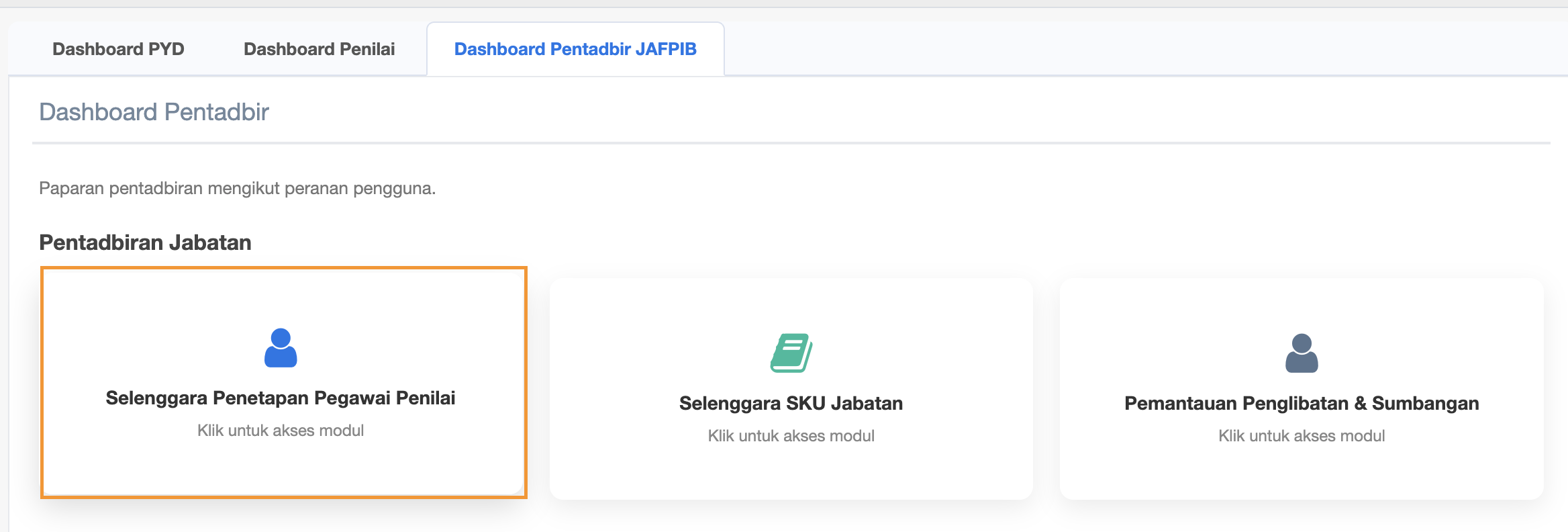The width and height of the screenshot is (1568, 532).
Task: Click the divider line below Dashboard Pentadbir heading
Action: click(791, 142)
